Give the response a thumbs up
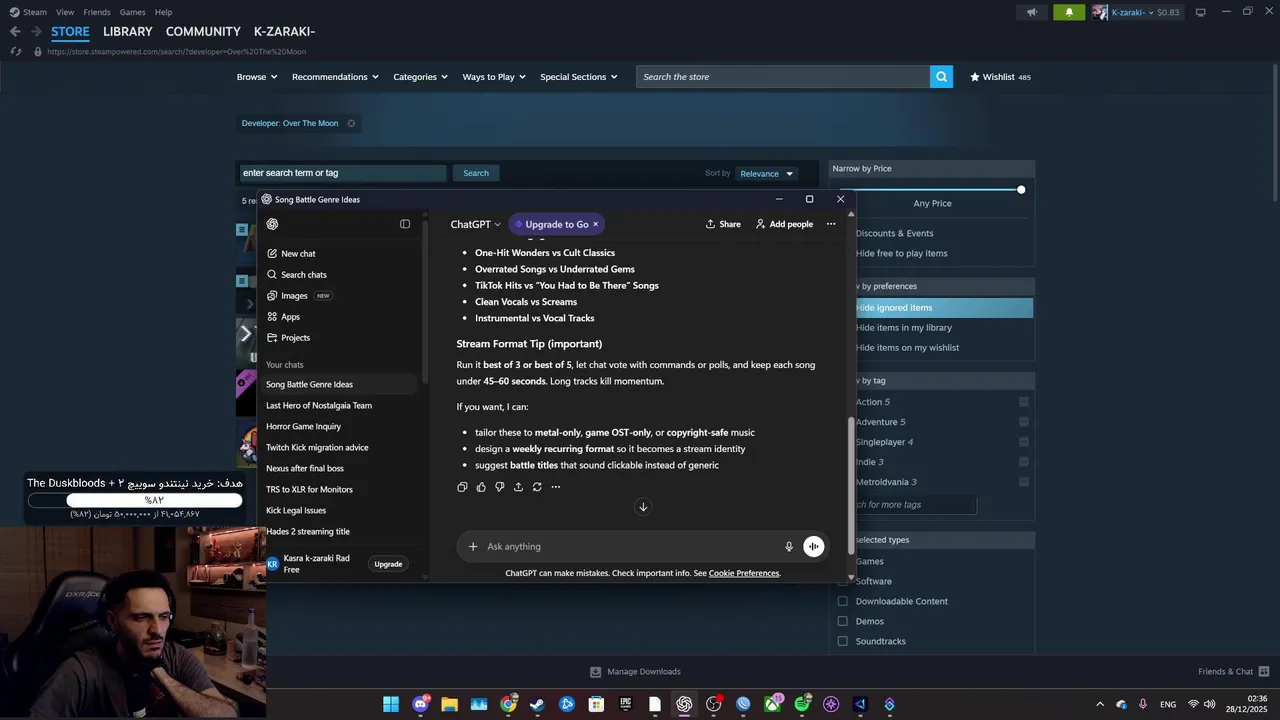This screenshot has height=720, width=1280. 481,487
